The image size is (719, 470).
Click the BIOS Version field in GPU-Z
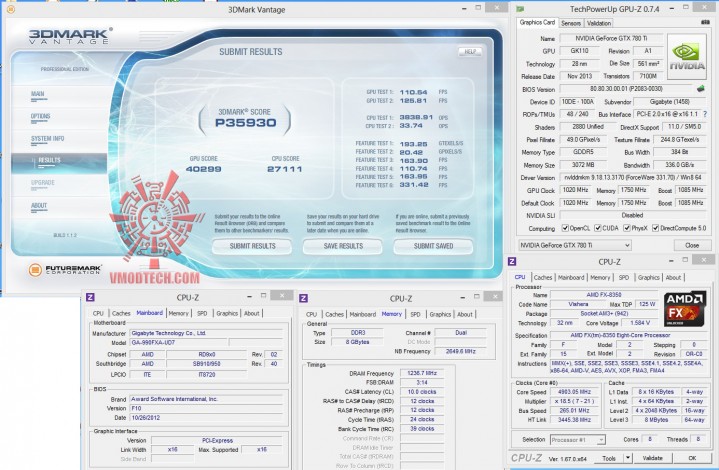pyautogui.click(x=626, y=89)
